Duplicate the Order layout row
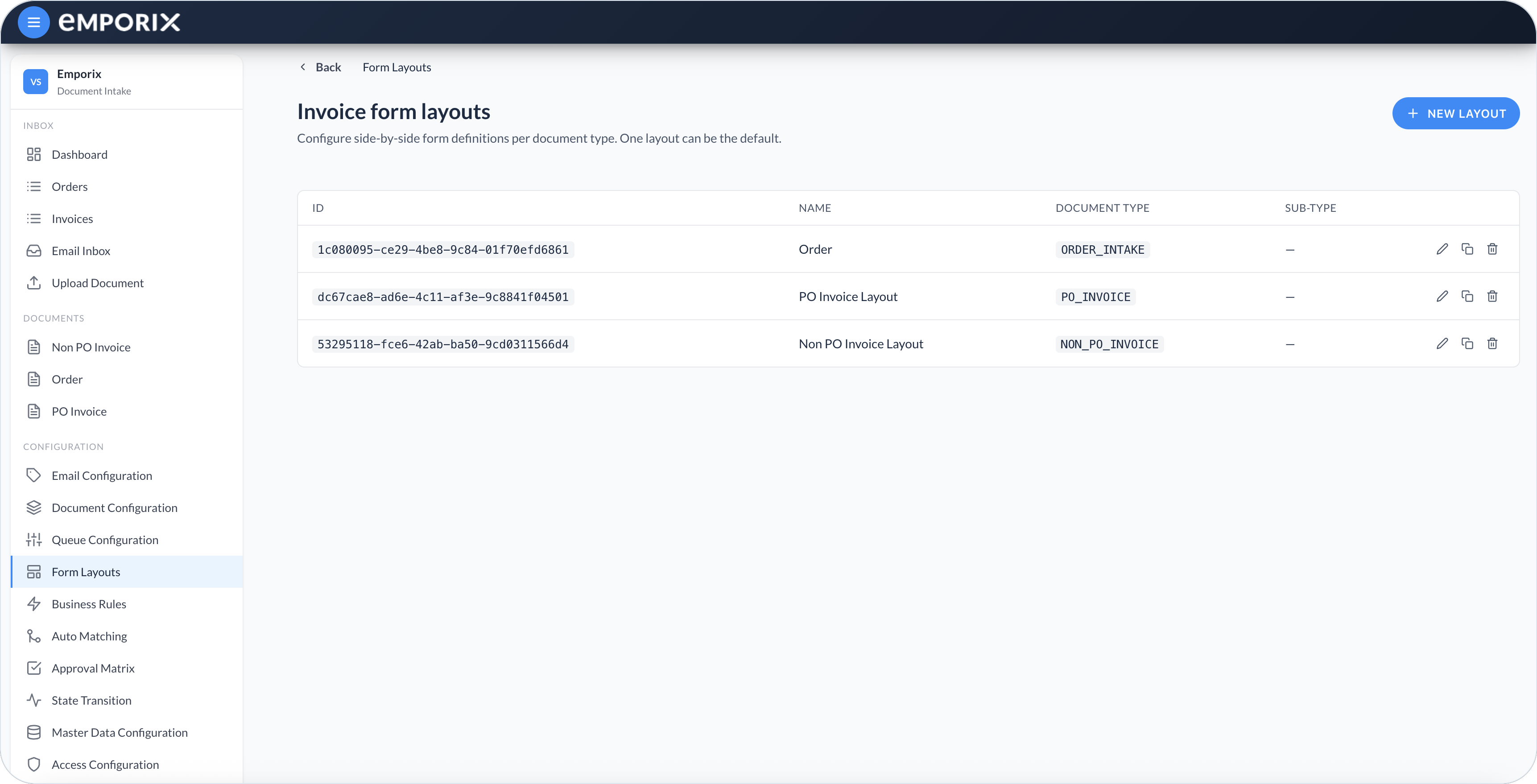1537x784 pixels. click(x=1467, y=249)
